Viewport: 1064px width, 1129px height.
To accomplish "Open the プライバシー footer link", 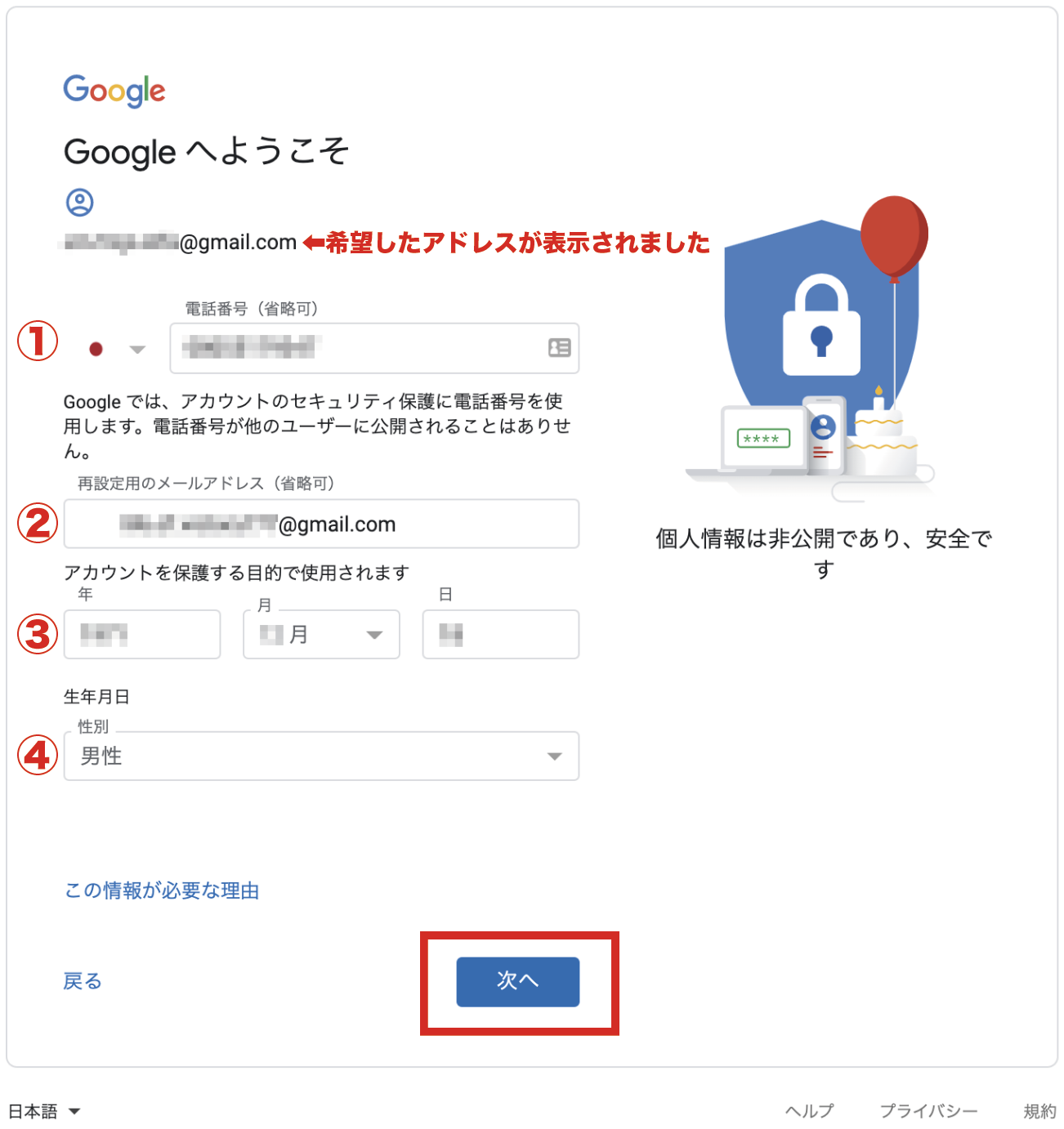I will pos(928,1111).
